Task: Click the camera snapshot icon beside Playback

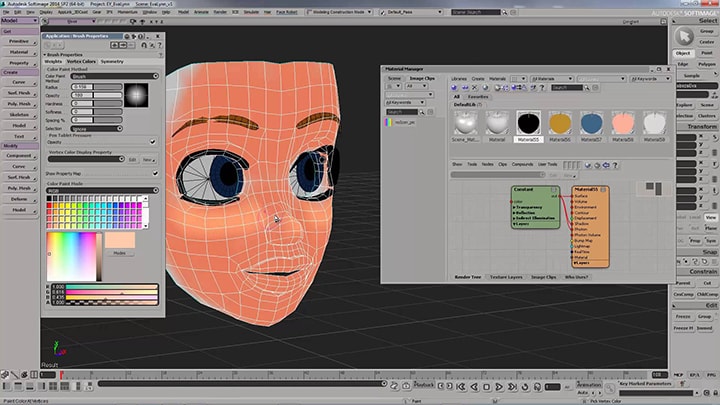Action: click(406, 386)
